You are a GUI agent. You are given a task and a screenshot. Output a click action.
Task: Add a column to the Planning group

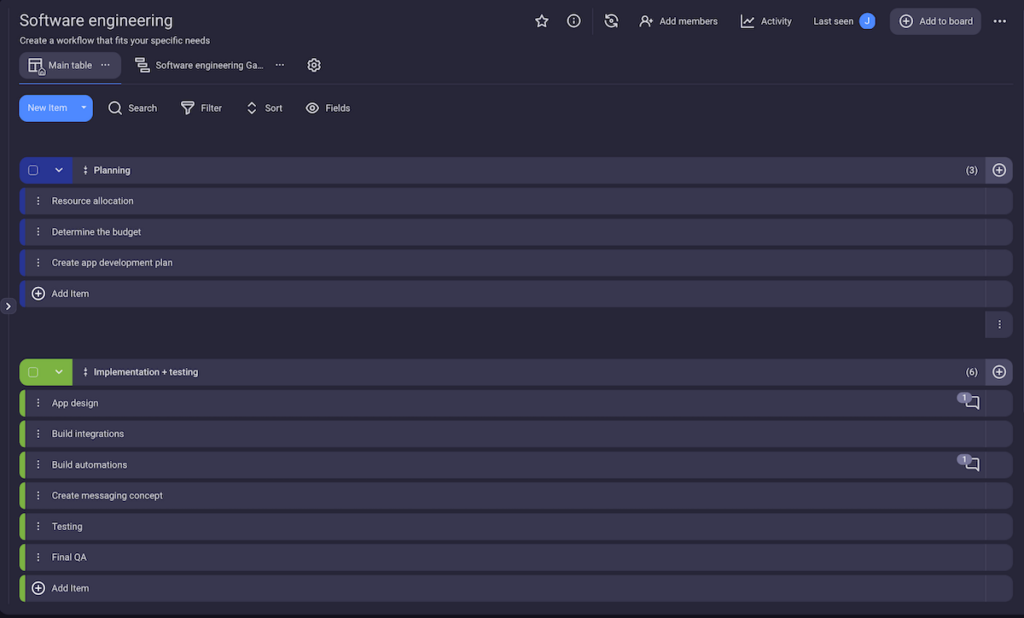[999, 170]
